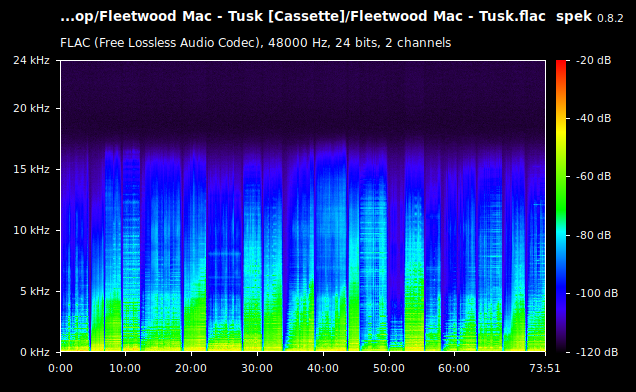
Task: Click the file path title text
Action: pos(303,16)
